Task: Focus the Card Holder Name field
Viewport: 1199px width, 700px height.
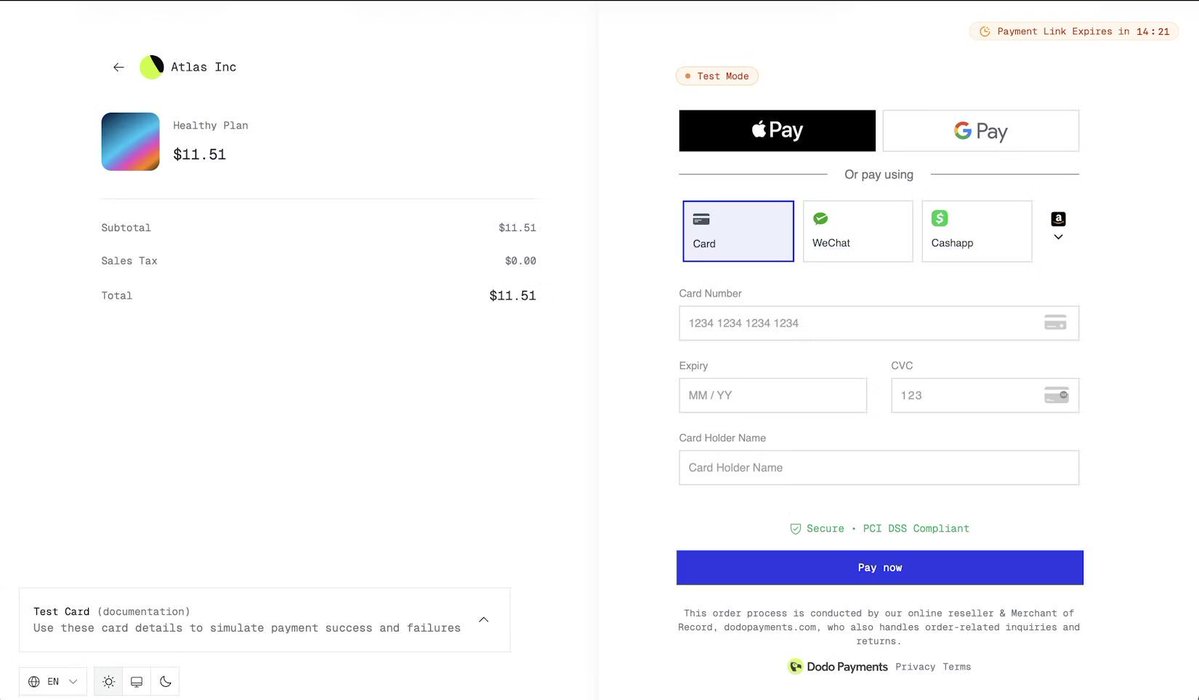Action: pyautogui.click(x=879, y=467)
